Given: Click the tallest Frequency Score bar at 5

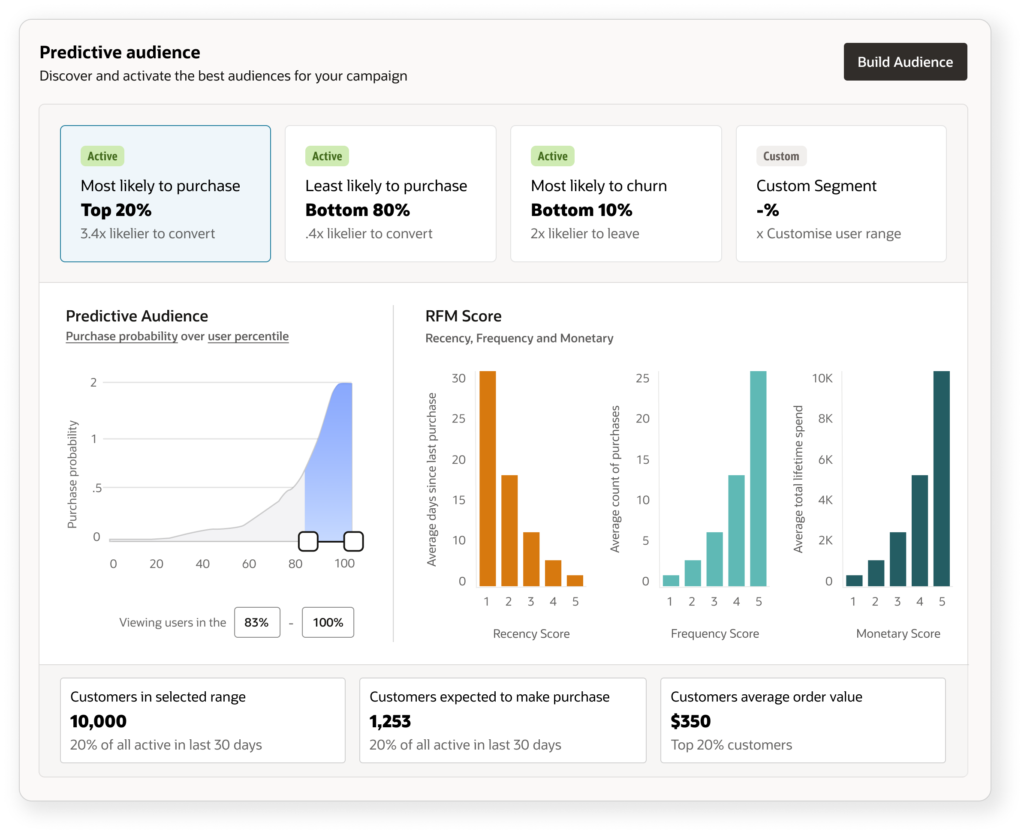Looking at the screenshot, I should click(x=758, y=478).
